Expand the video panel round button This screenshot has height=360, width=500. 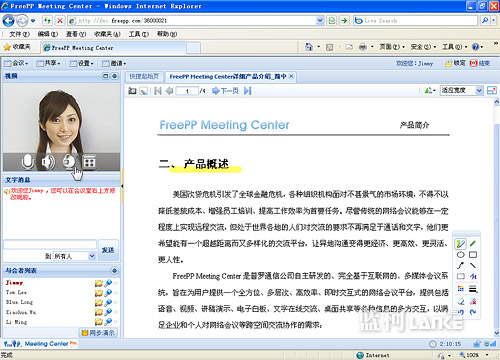click(x=114, y=76)
